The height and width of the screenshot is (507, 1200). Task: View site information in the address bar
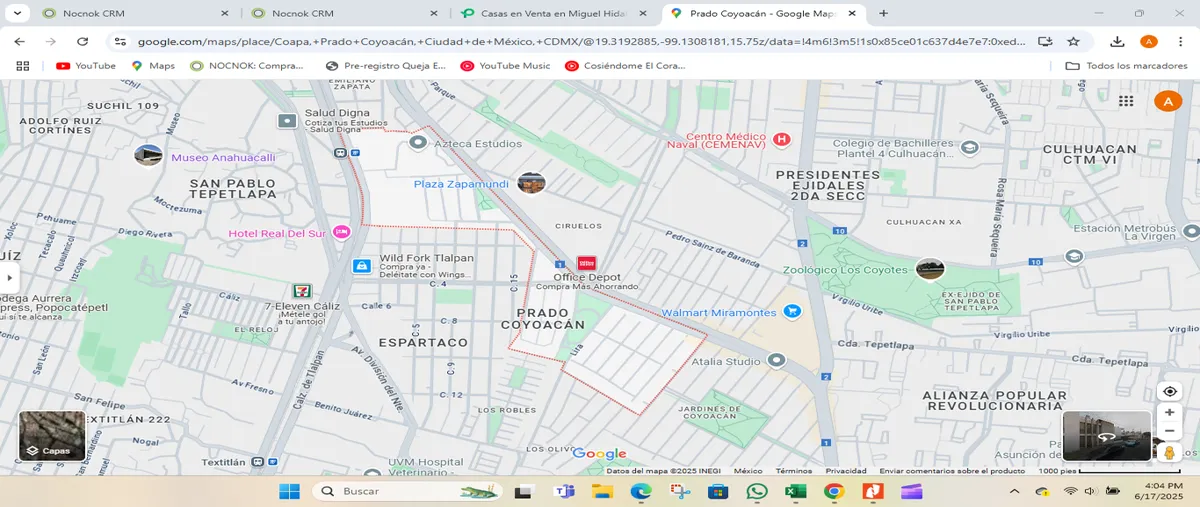click(x=120, y=41)
